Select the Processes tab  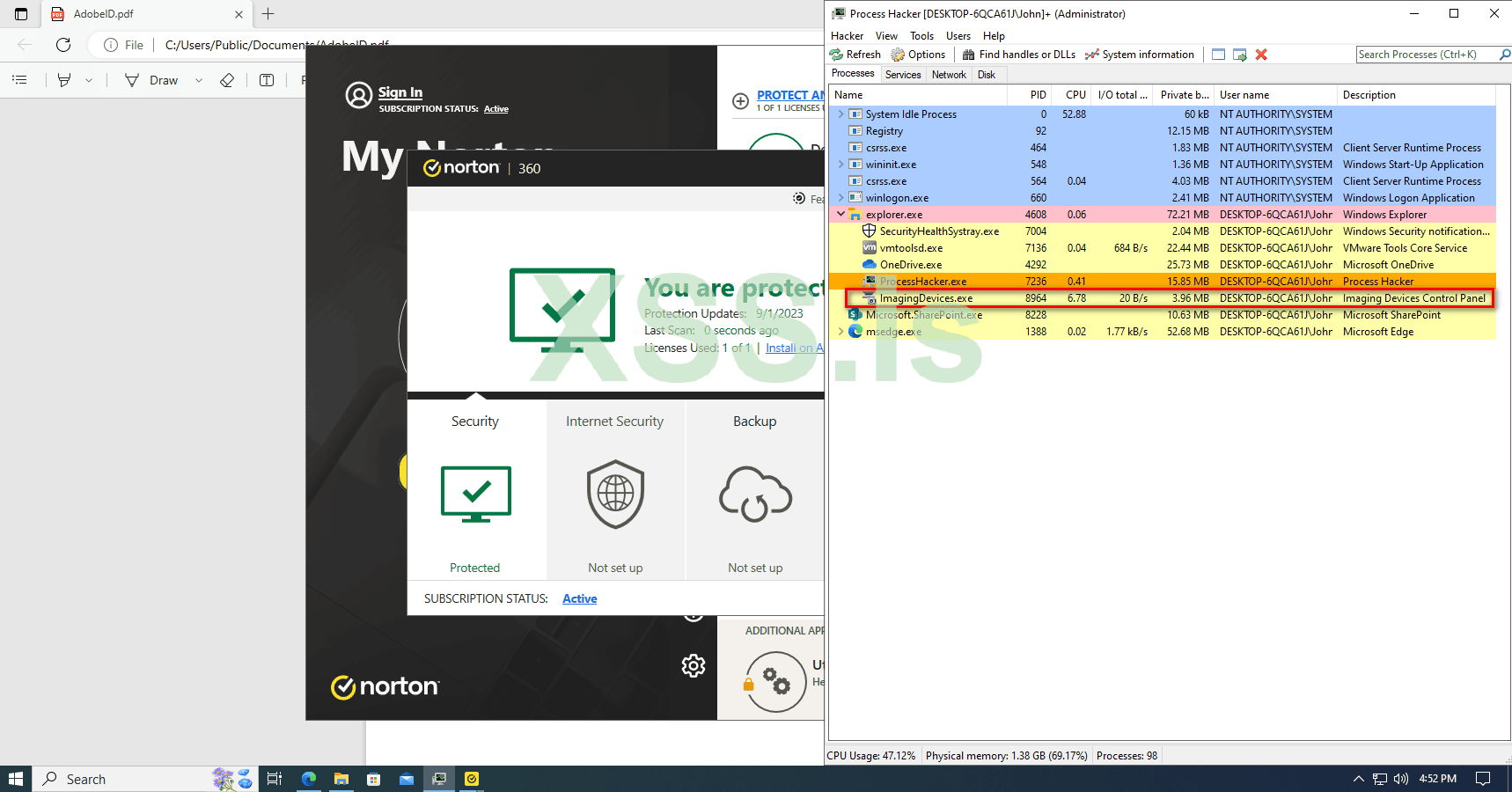[x=853, y=74]
